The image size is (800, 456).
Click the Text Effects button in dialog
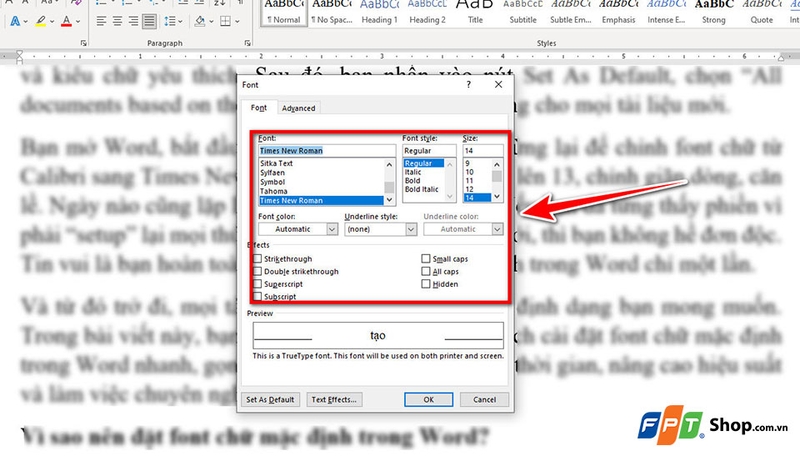334,399
